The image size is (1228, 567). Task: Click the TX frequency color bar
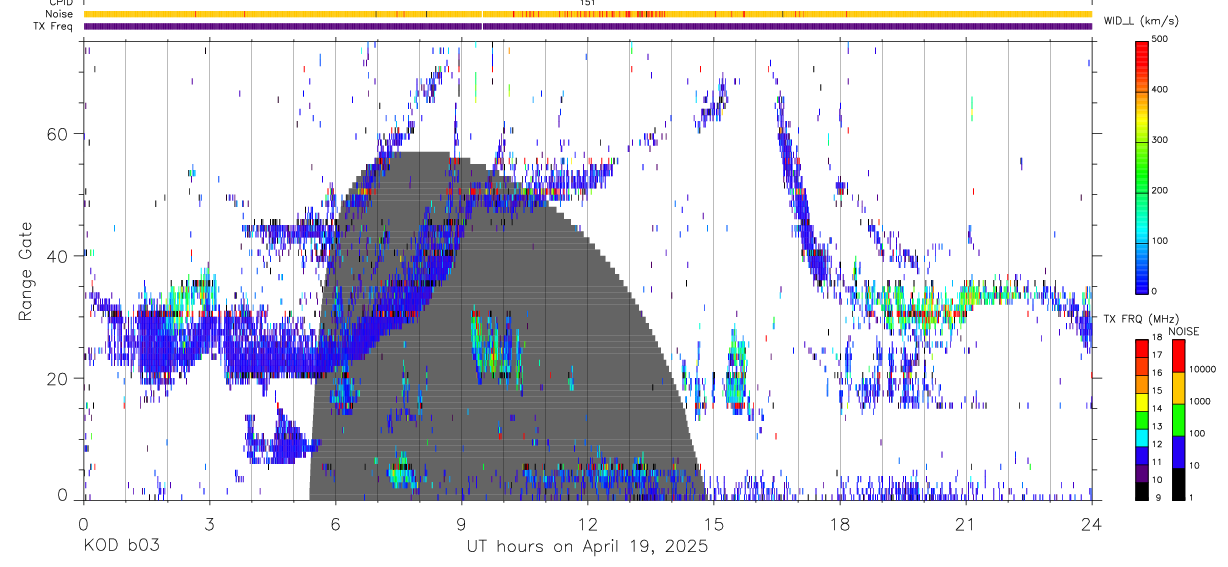1142,419
